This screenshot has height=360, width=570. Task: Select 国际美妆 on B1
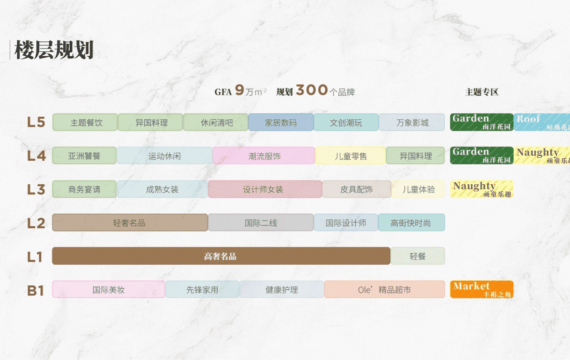(x=108, y=289)
